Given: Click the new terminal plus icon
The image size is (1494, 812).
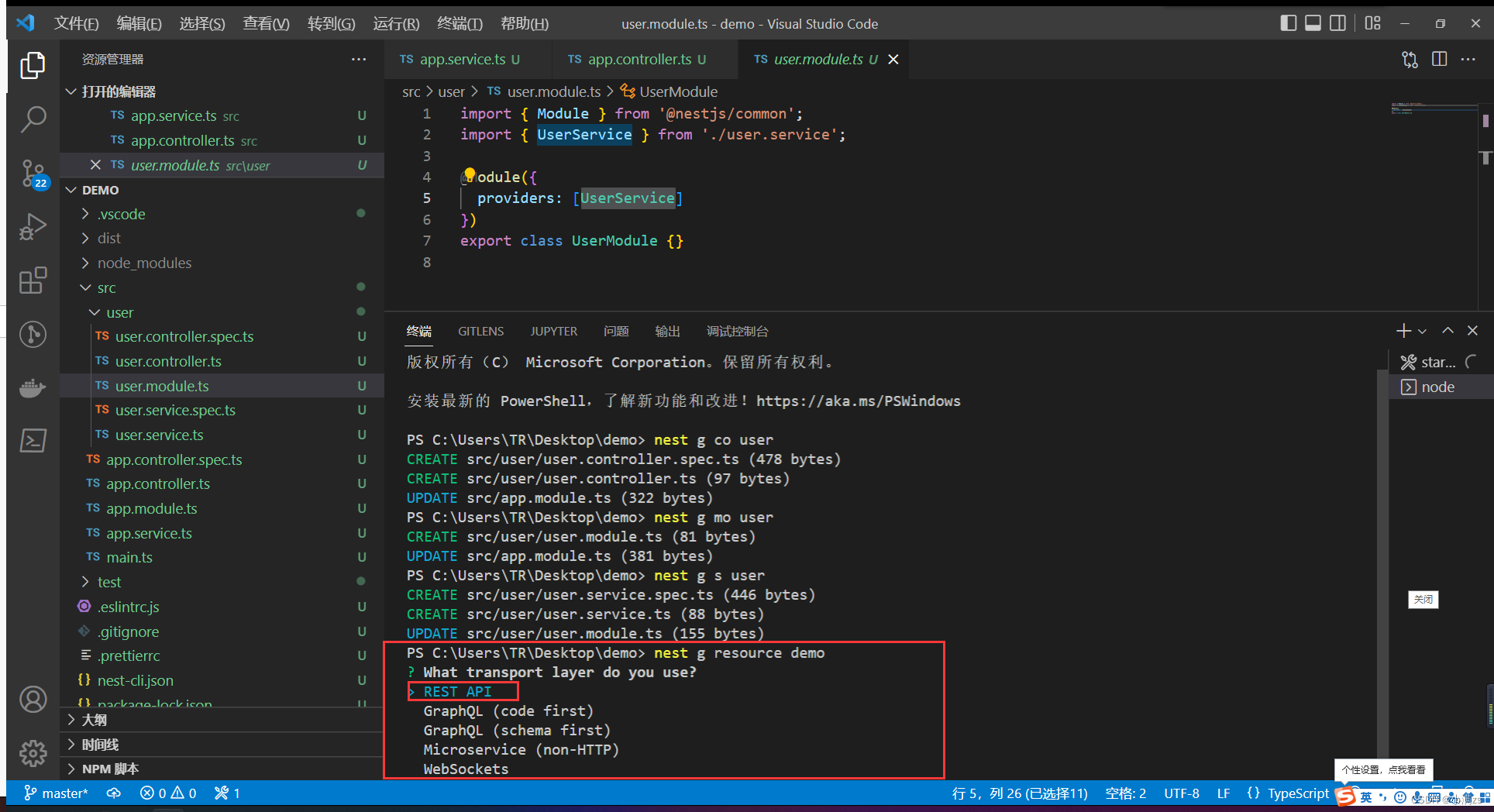Looking at the screenshot, I should [x=1403, y=331].
